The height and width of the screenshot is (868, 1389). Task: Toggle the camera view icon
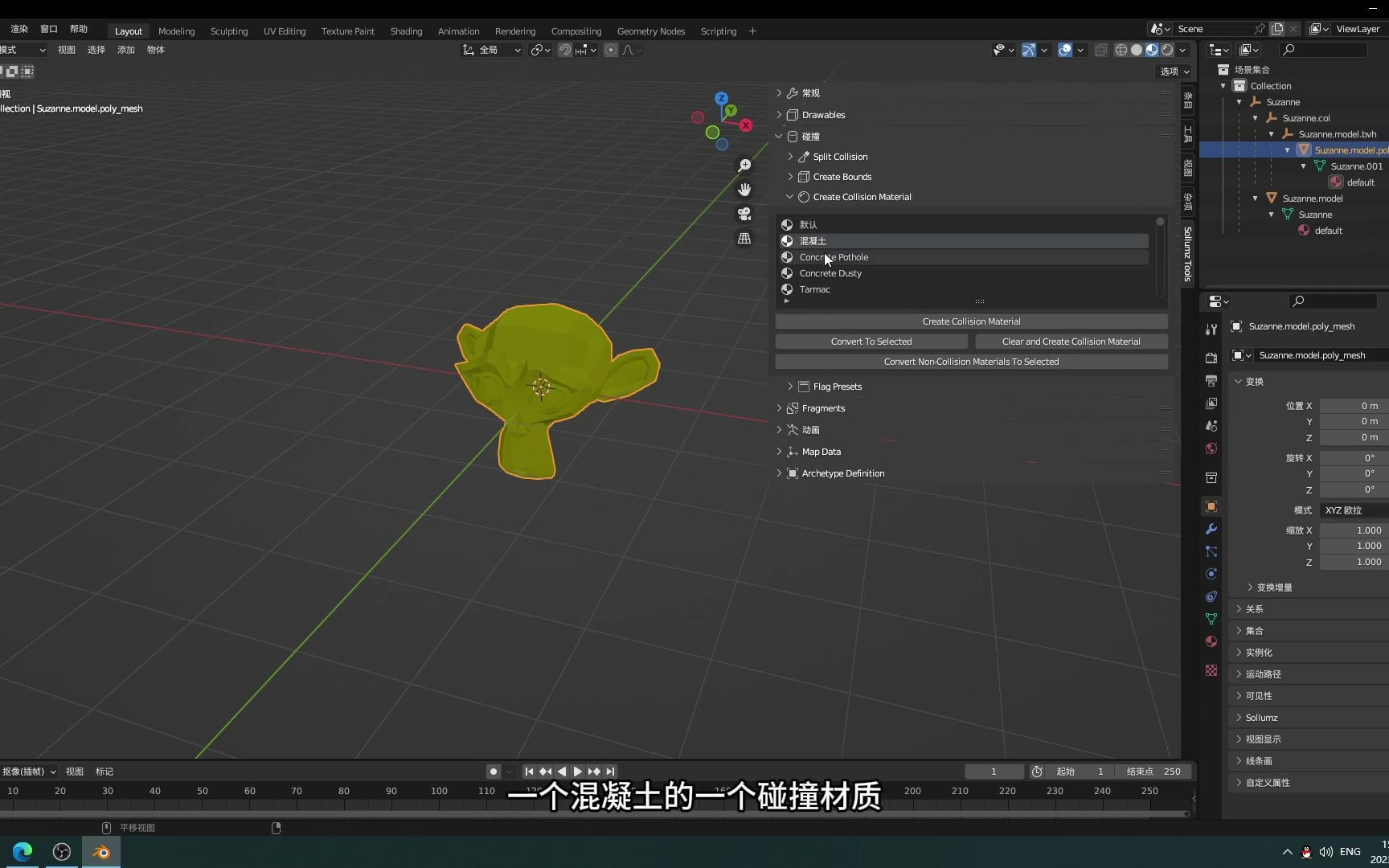(x=744, y=214)
